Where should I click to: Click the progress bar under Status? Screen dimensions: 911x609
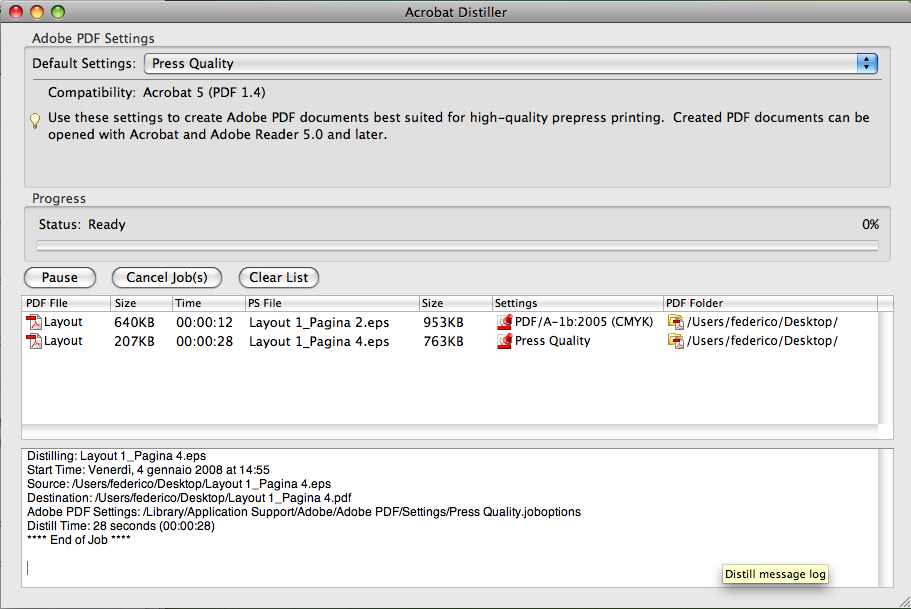457,246
